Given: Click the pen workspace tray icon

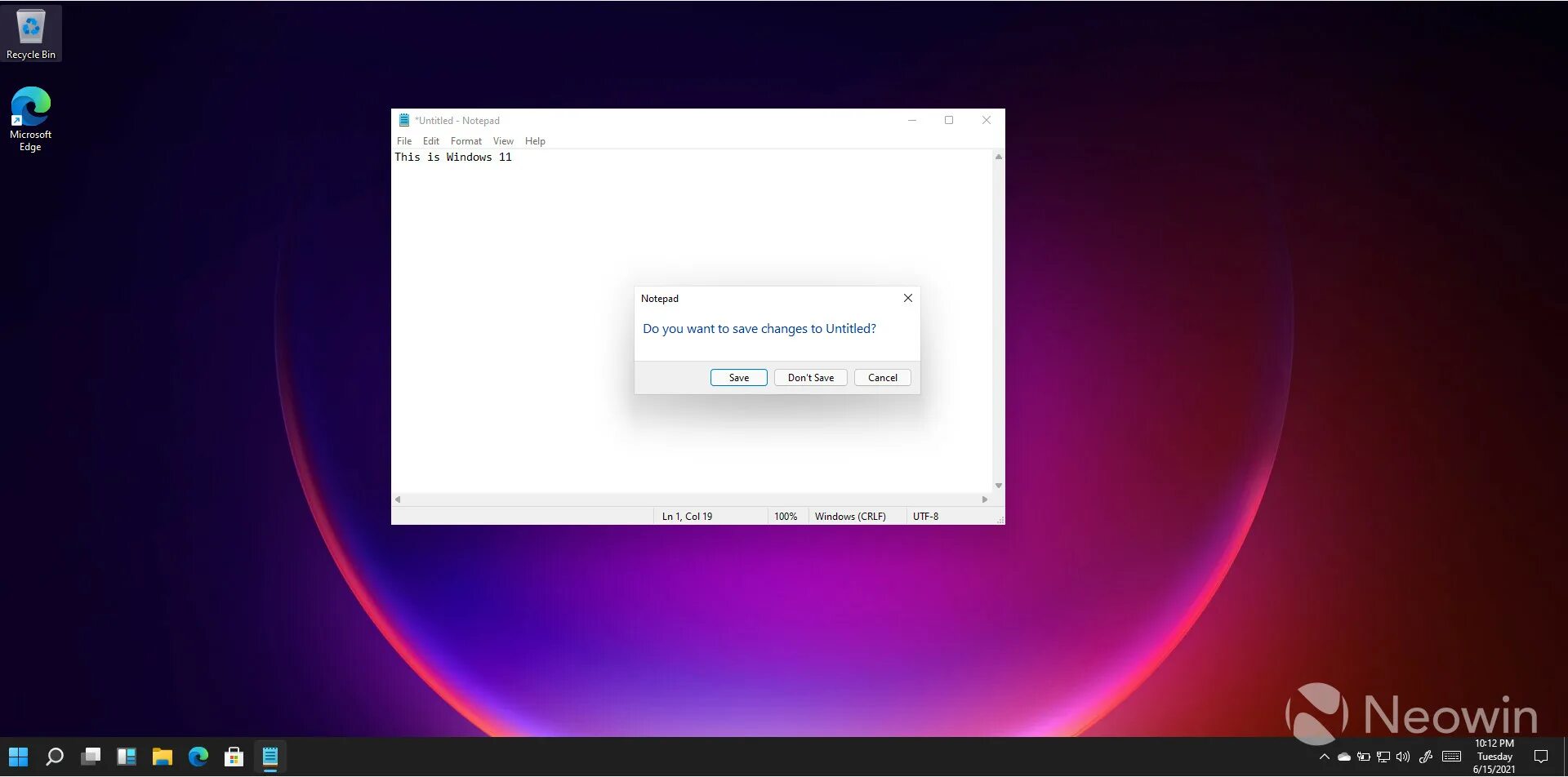Looking at the screenshot, I should [1426, 757].
